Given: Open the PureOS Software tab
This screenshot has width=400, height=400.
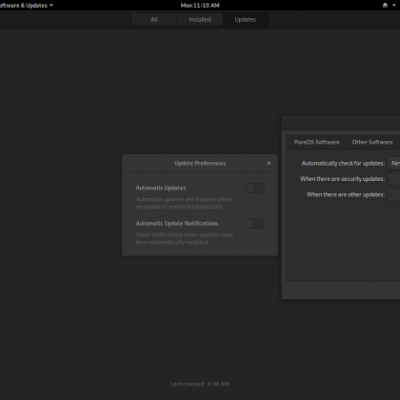Looking at the screenshot, I should click(x=317, y=142).
